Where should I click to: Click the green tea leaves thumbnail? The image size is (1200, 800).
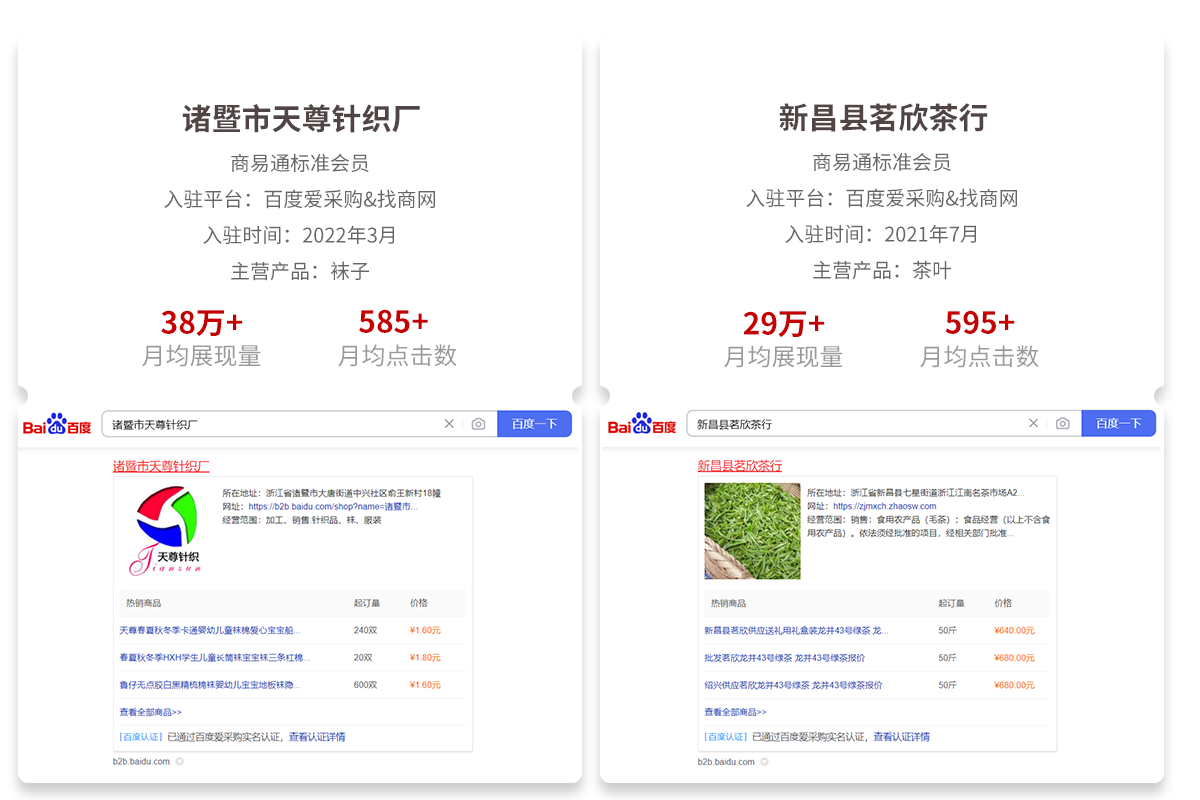(x=752, y=531)
